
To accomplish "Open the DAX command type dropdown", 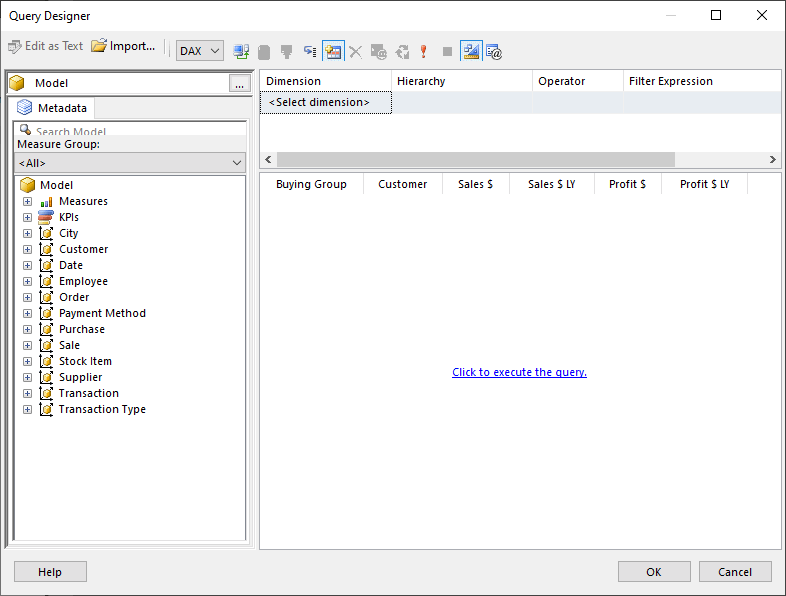I will click(x=200, y=51).
